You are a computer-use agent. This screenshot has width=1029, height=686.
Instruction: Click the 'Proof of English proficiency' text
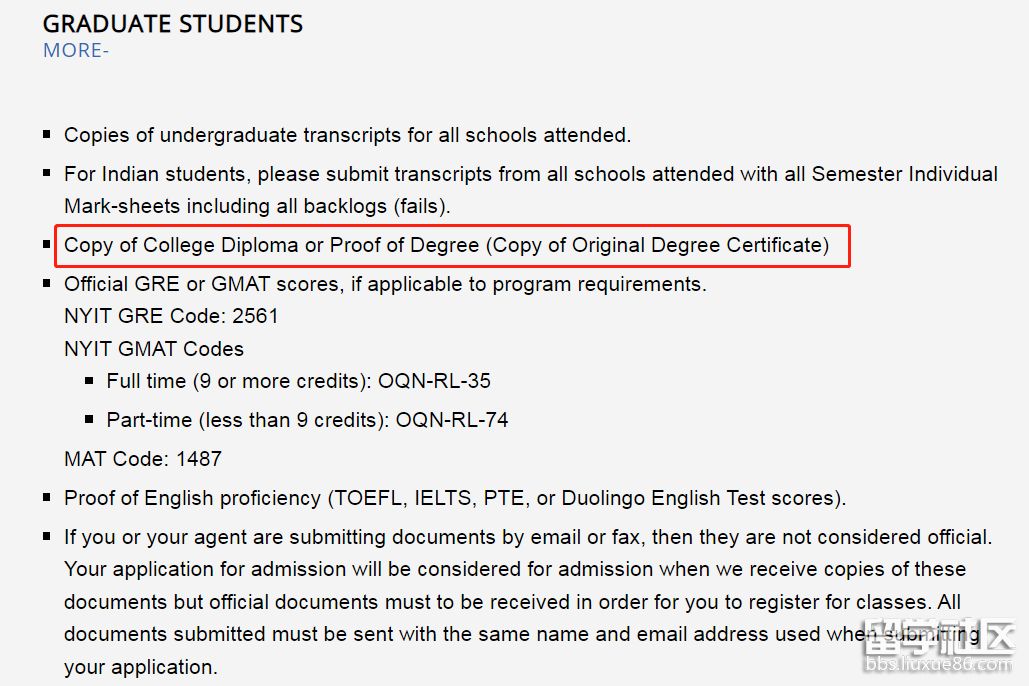coord(192,498)
